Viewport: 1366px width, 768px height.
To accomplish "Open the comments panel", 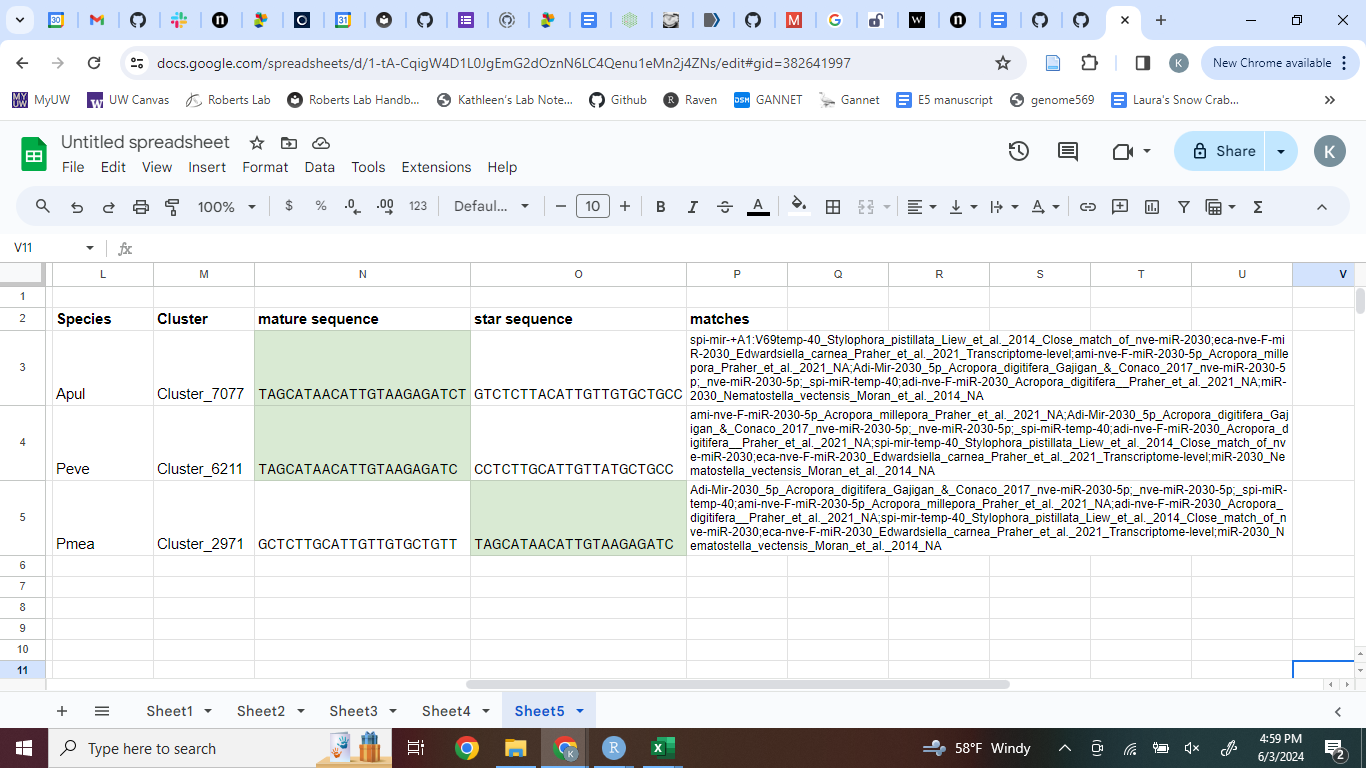I will coord(1068,152).
